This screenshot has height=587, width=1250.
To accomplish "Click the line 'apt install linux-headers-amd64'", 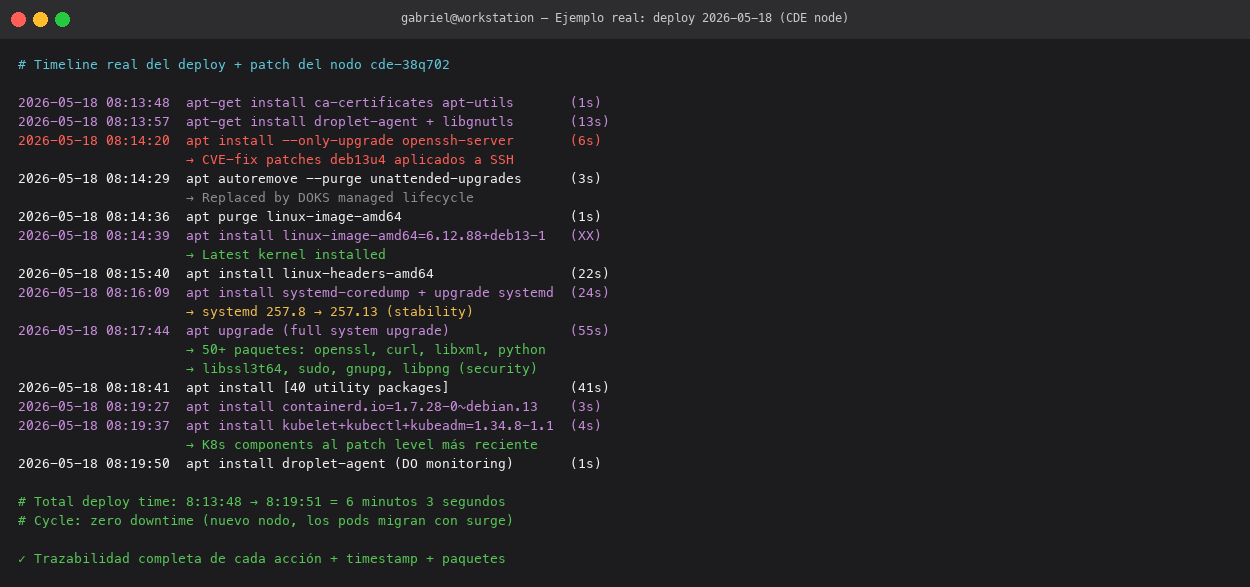I will (310, 274).
